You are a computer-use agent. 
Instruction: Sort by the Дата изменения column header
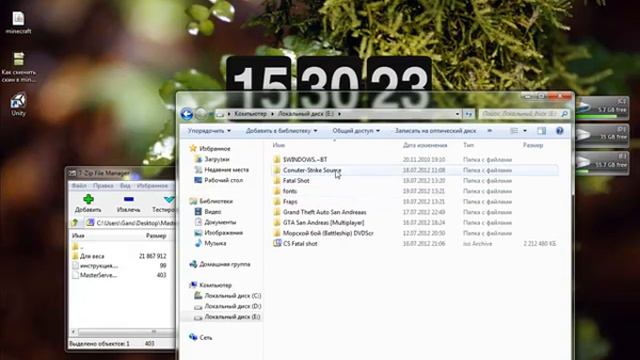(425, 145)
